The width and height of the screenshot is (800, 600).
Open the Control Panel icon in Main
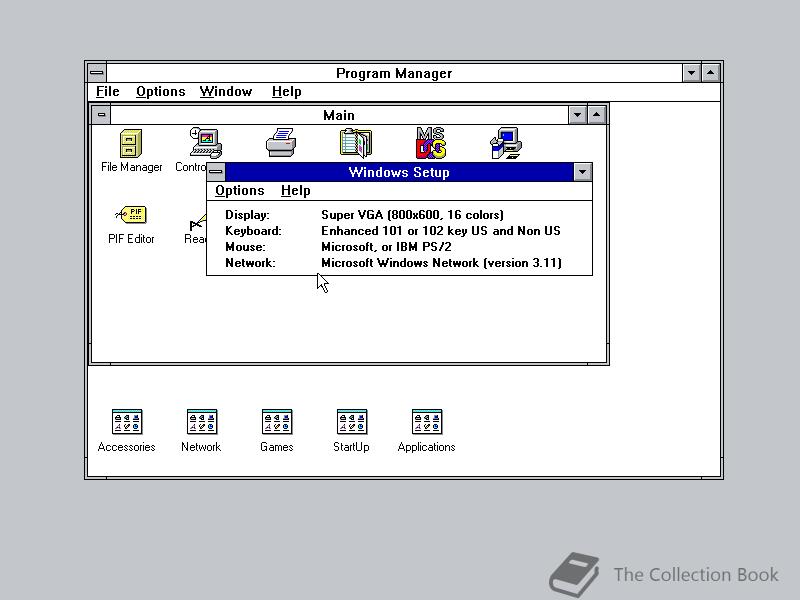coord(206,143)
